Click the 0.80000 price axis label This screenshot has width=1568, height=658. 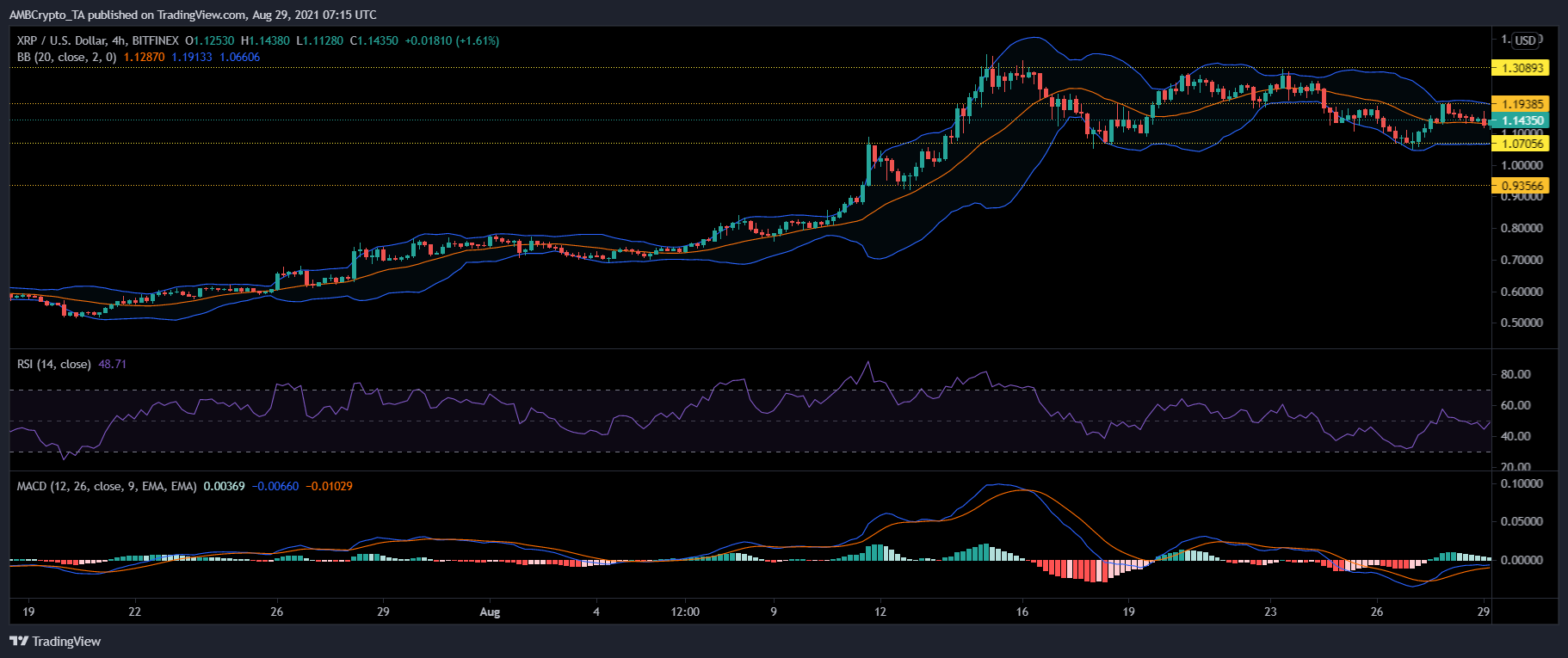point(1522,228)
